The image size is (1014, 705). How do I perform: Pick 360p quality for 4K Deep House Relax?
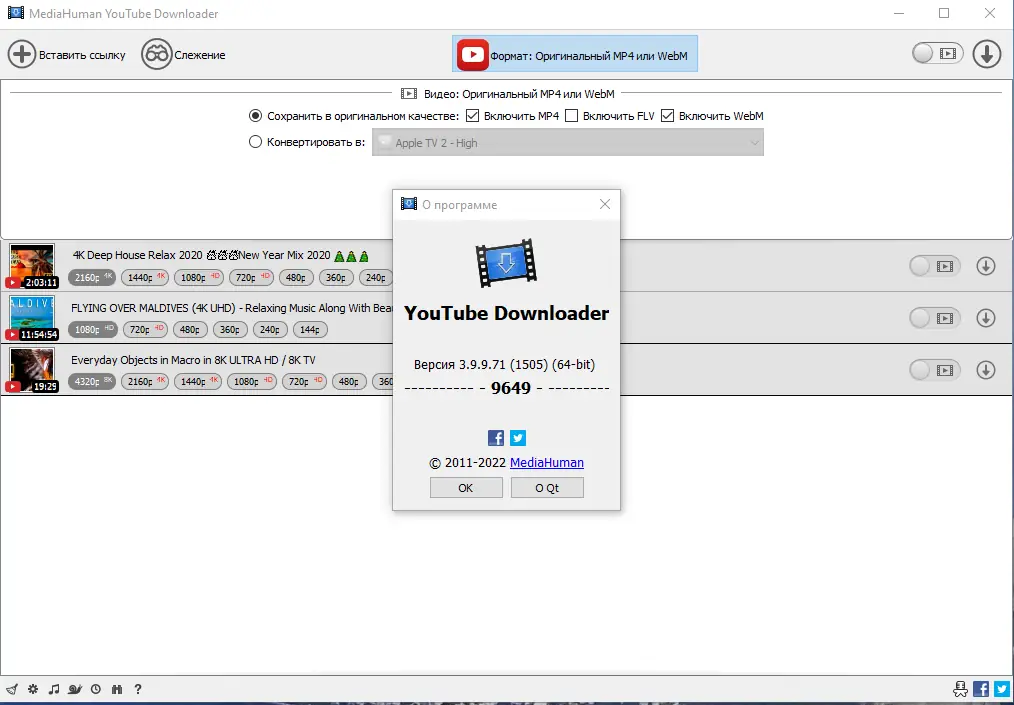336,277
